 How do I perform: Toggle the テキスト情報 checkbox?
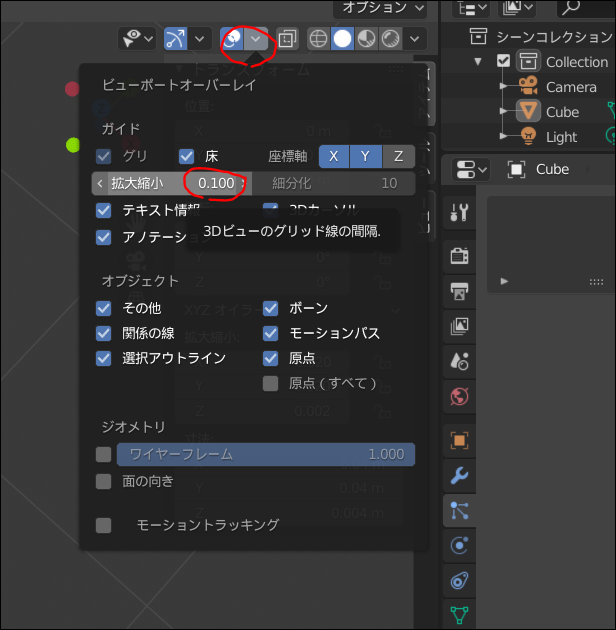click(x=104, y=210)
